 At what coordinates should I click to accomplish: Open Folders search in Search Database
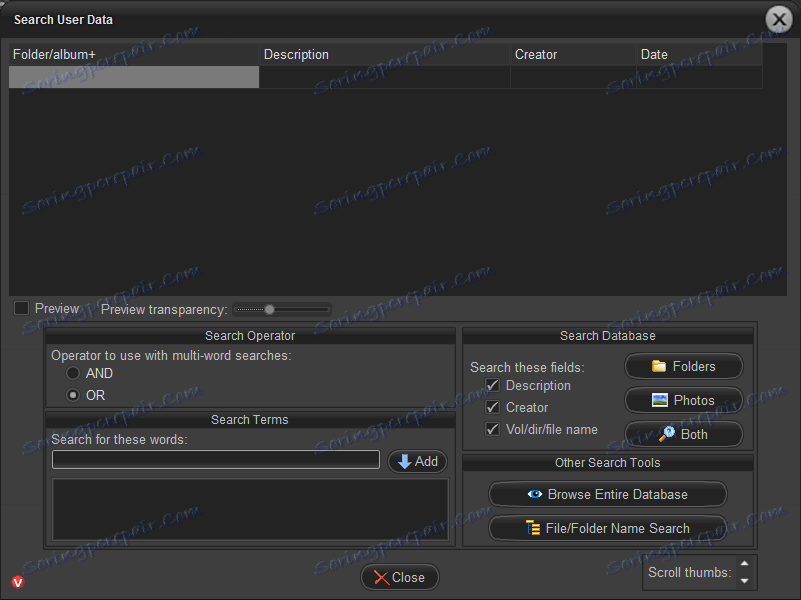click(684, 366)
